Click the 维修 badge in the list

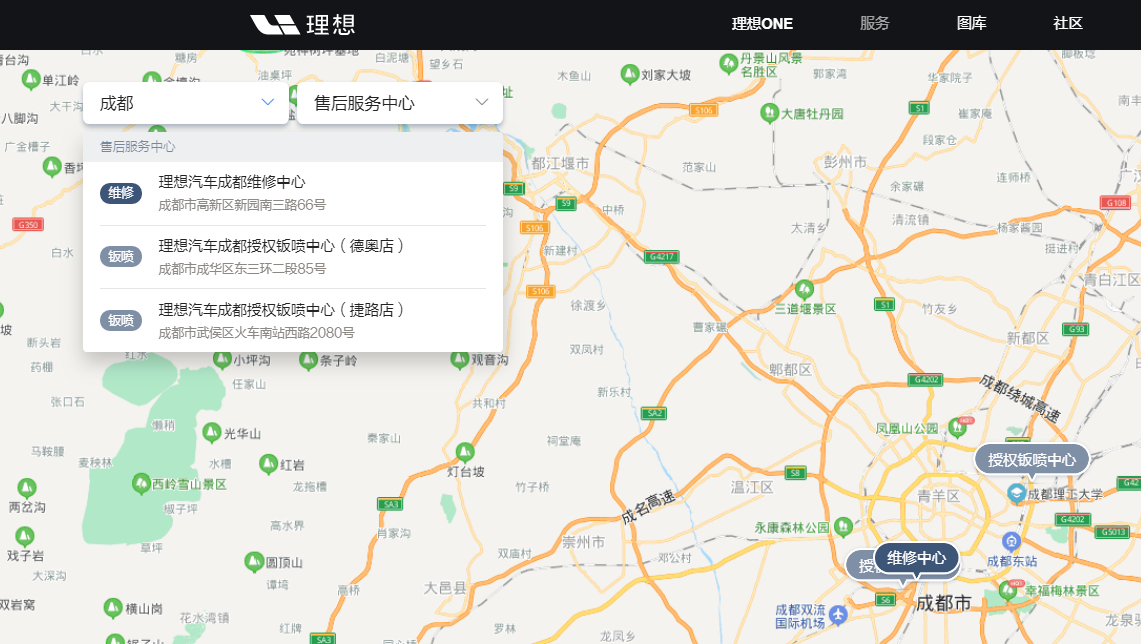point(121,193)
